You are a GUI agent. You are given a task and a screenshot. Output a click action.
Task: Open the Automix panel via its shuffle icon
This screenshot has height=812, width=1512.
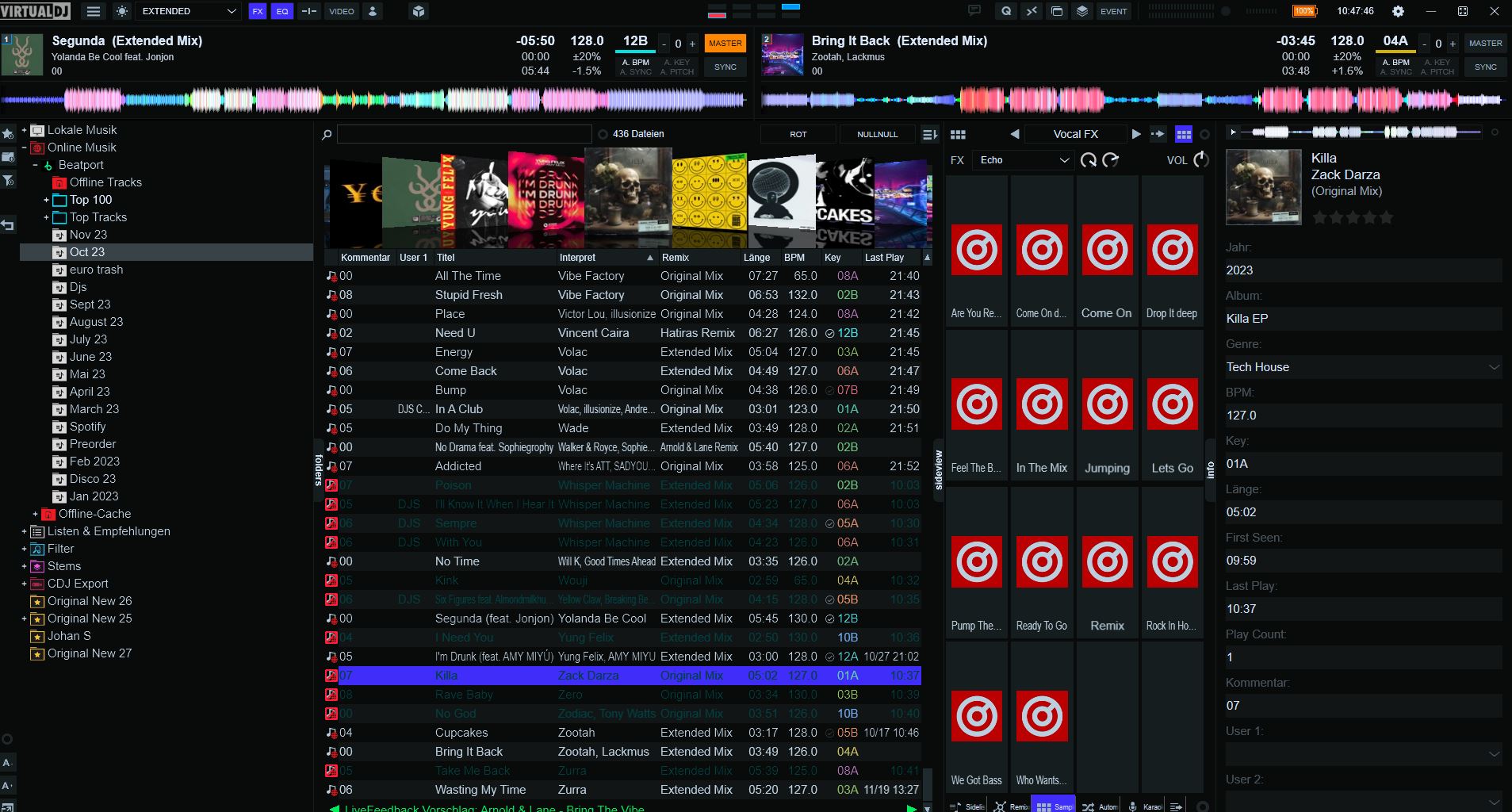click(x=1087, y=806)
